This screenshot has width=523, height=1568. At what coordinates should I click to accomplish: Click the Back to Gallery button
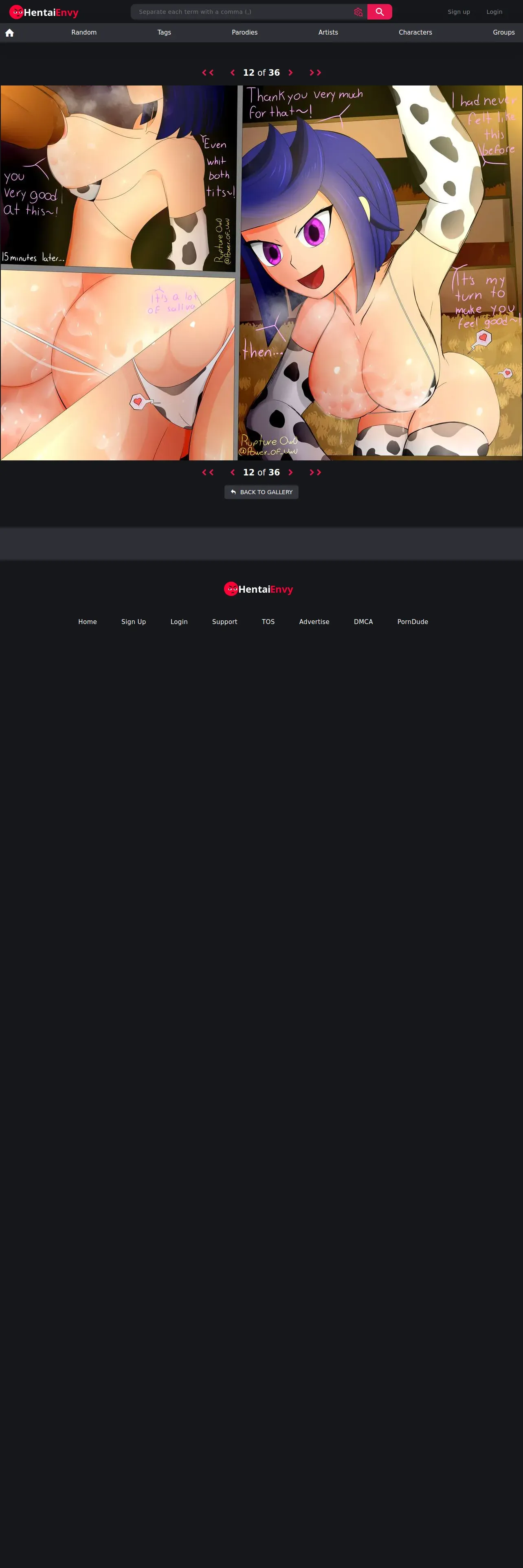click(x=261, y=492)
